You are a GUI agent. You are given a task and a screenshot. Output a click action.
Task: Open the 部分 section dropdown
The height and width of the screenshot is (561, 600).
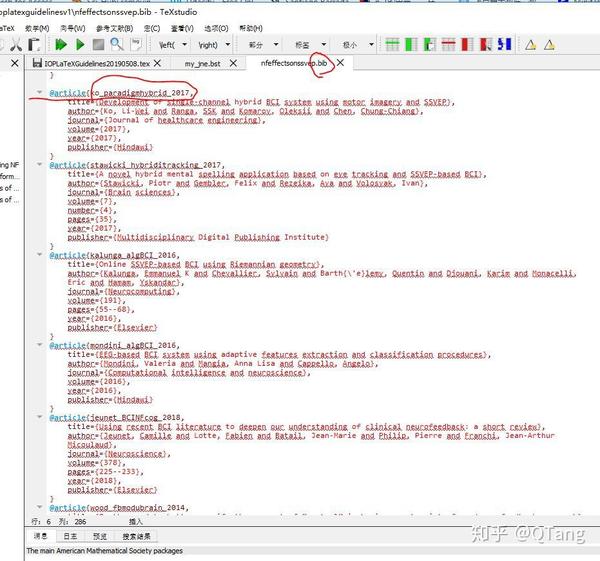pos(276,45)
